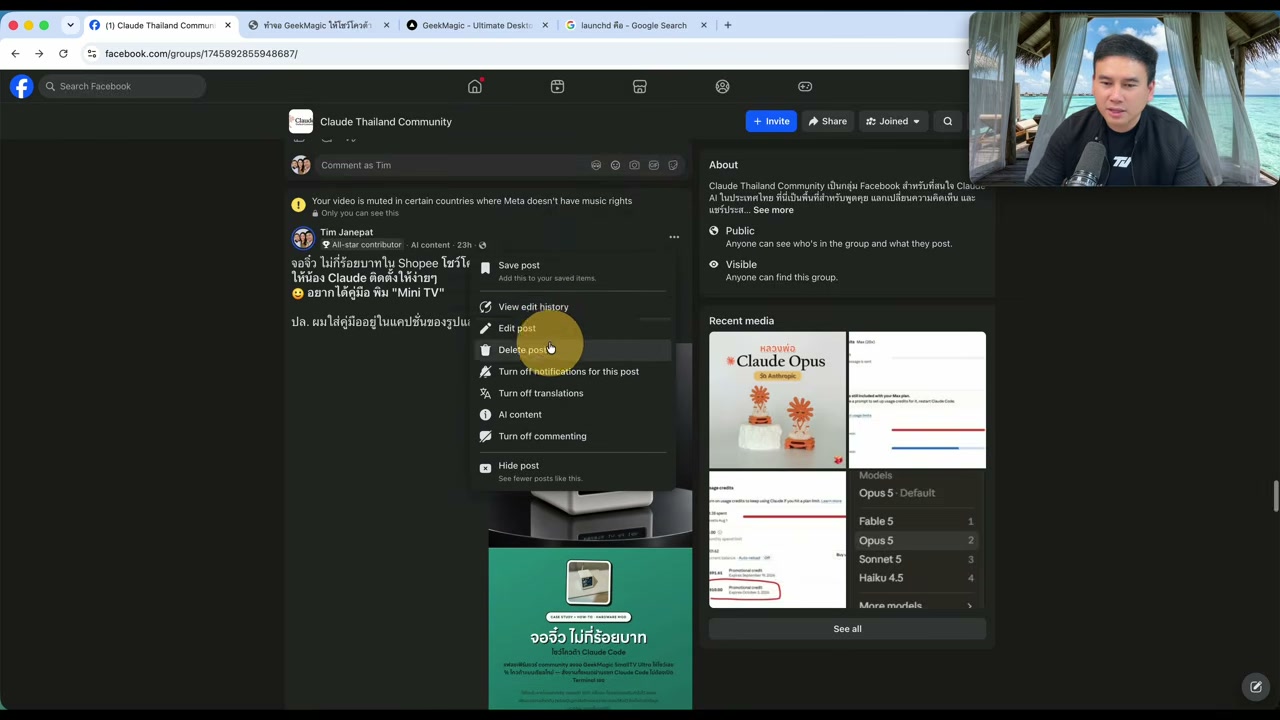Click the blue Invite button

[x=771, y=121]
